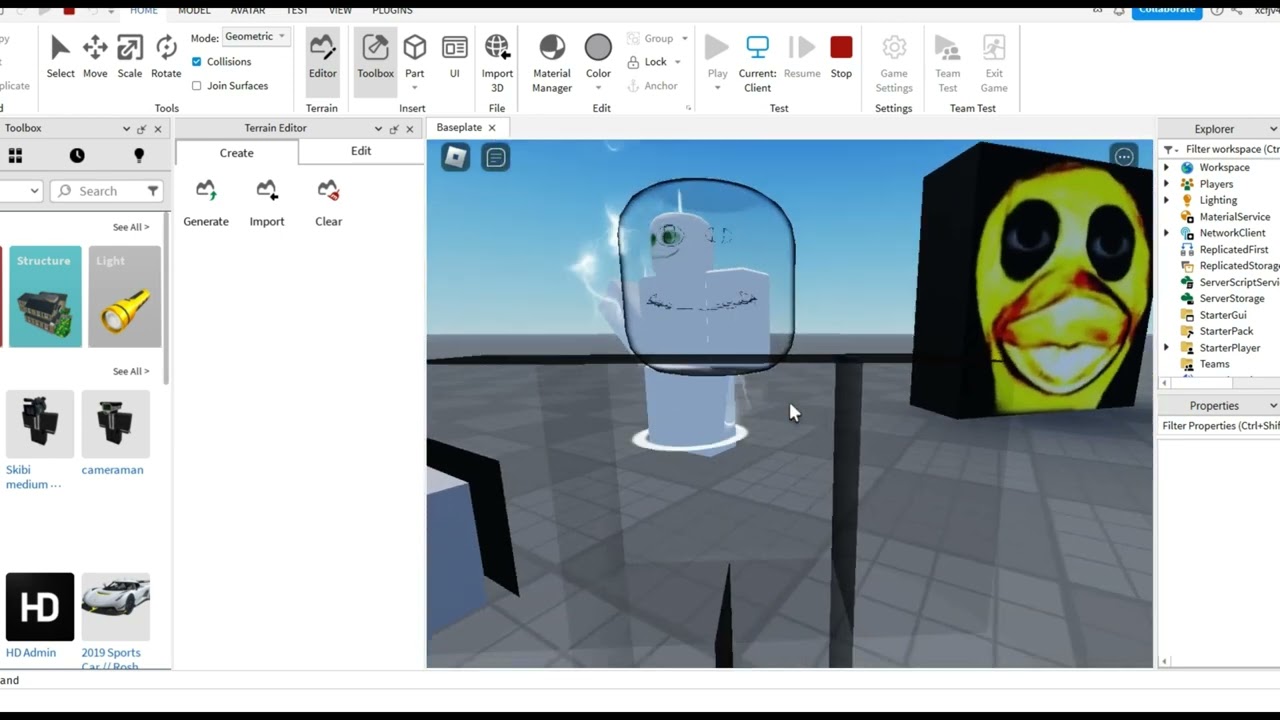Viewport: 1280px width, 720px height.
Task: Click Filter Properties input field
Action: [x=1219, y=426]
